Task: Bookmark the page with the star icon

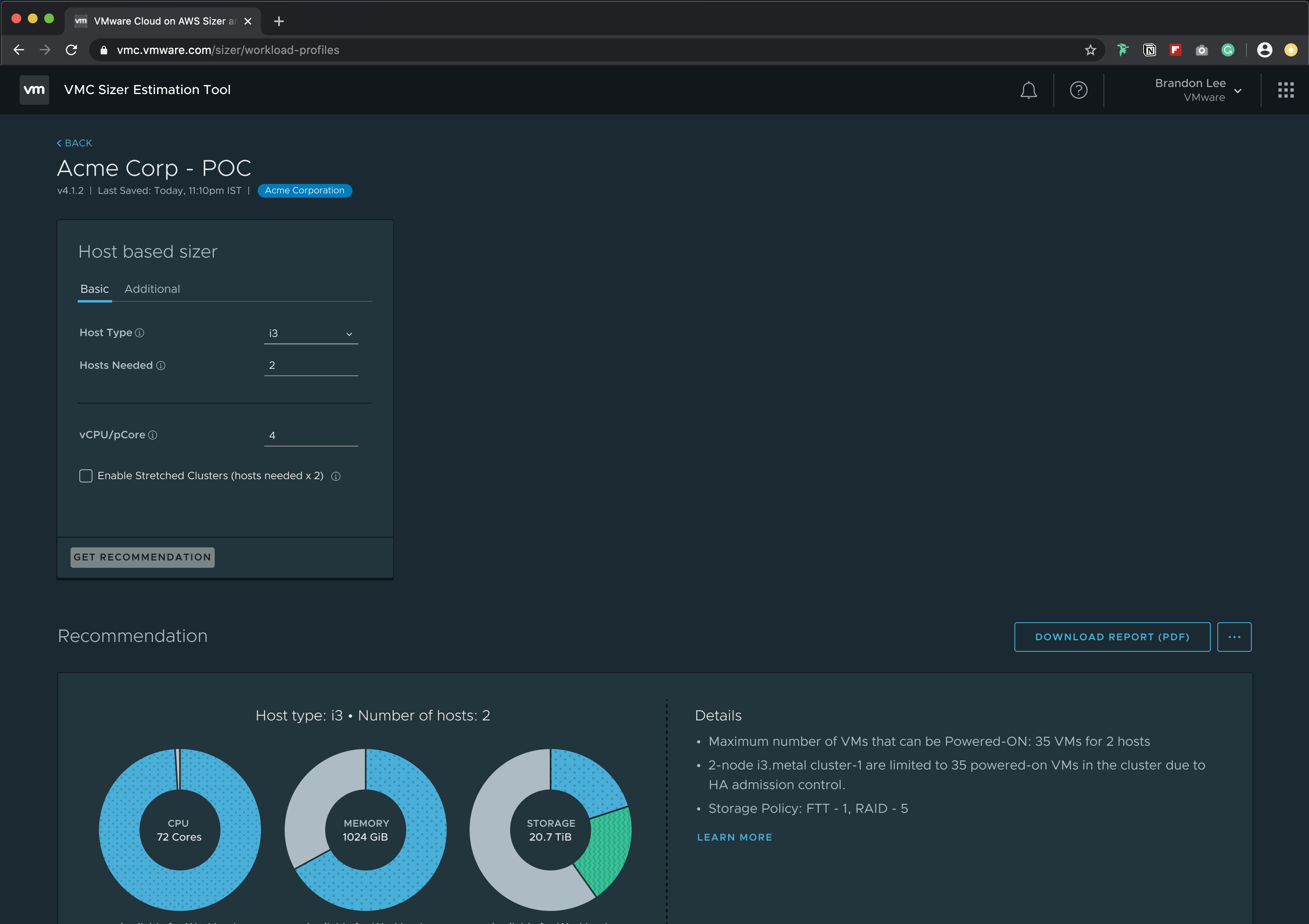Action: tap(1090, 50)
